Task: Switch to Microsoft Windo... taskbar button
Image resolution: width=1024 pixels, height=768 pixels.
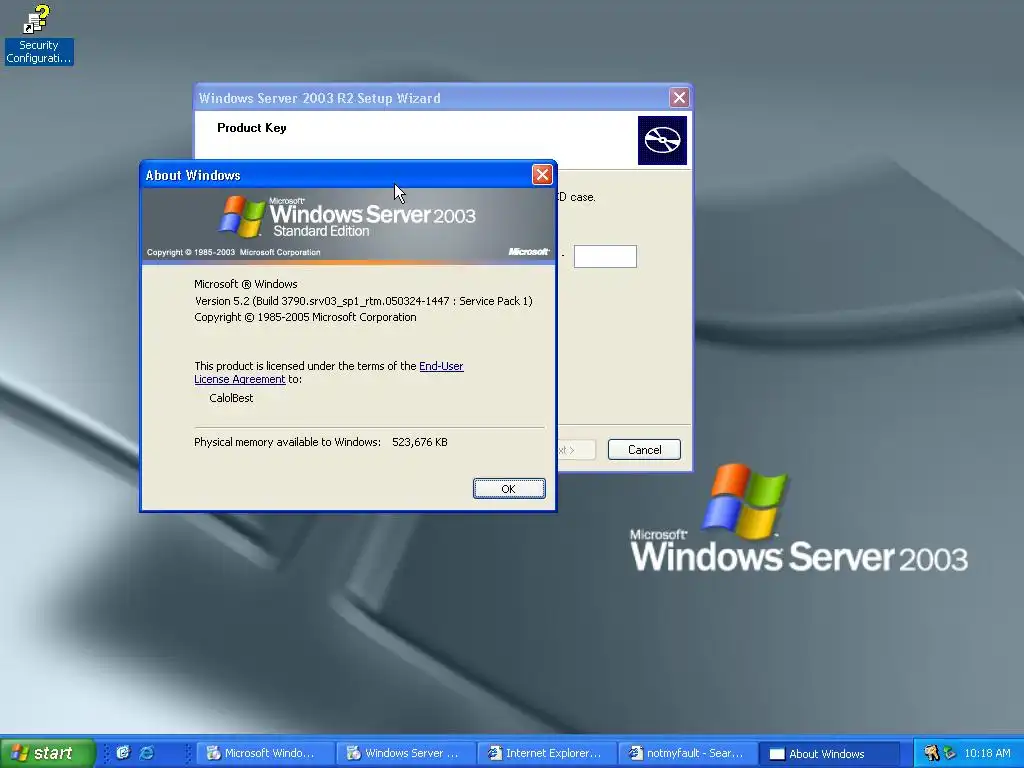Action: tap(264, 753)
